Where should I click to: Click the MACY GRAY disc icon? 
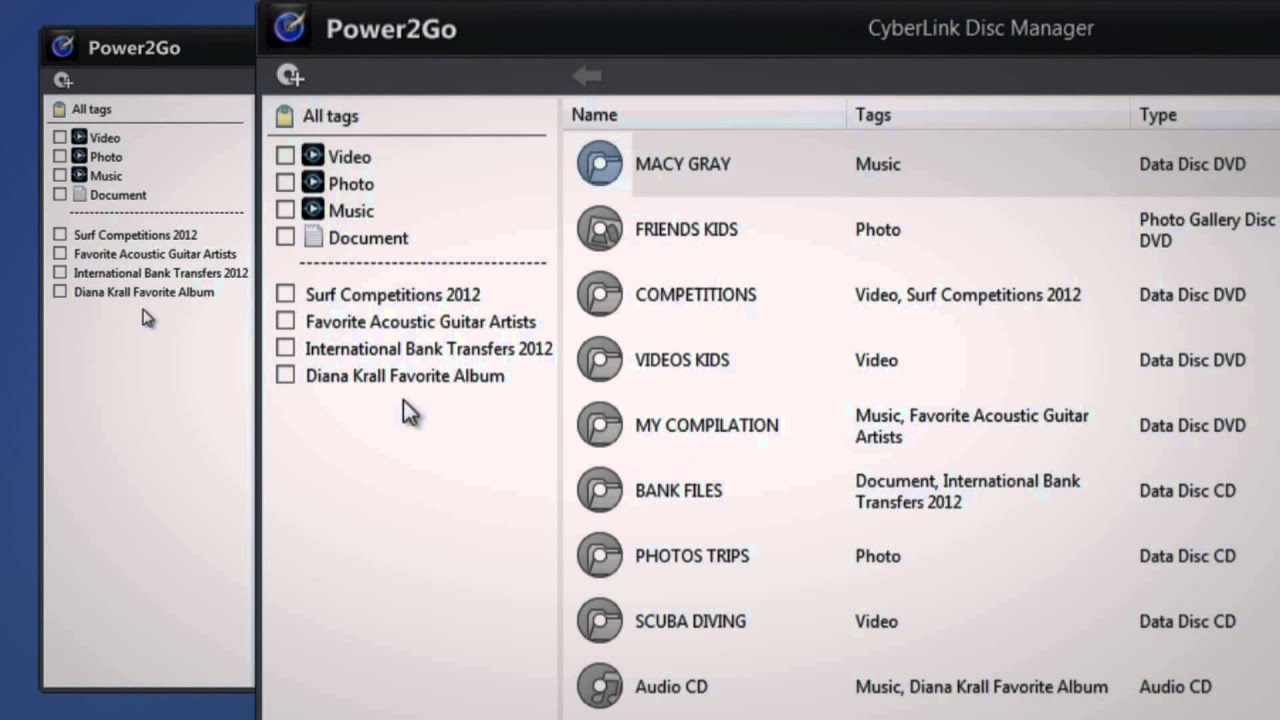click(600, 163)
